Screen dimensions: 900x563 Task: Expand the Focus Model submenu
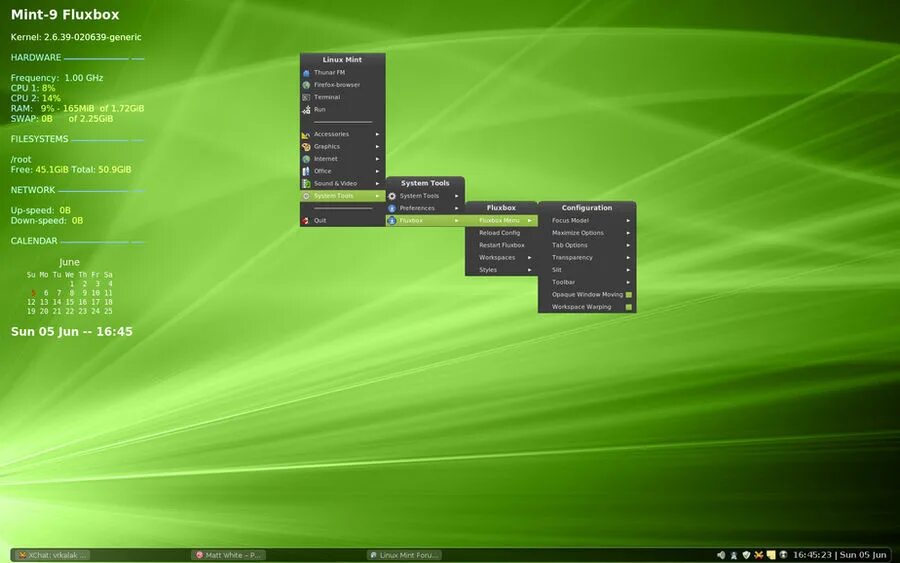point(587,220)
